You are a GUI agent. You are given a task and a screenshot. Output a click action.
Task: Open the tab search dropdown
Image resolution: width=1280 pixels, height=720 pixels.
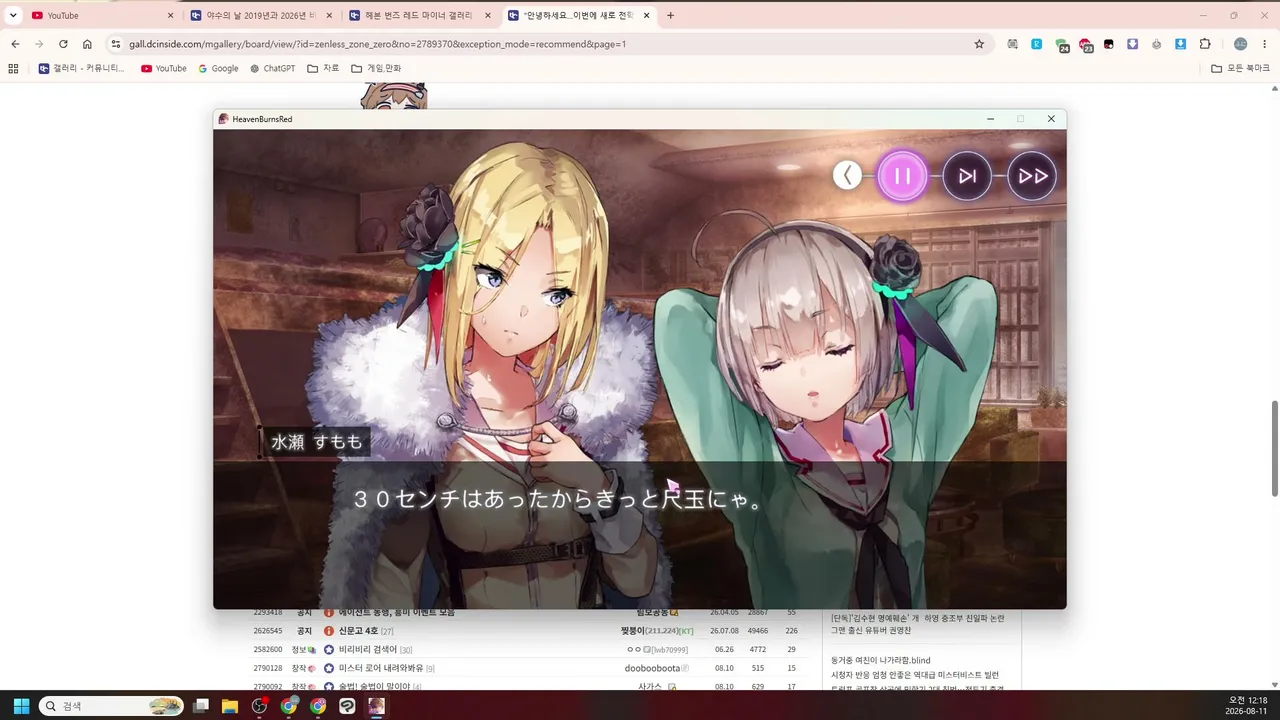point(13,15)
